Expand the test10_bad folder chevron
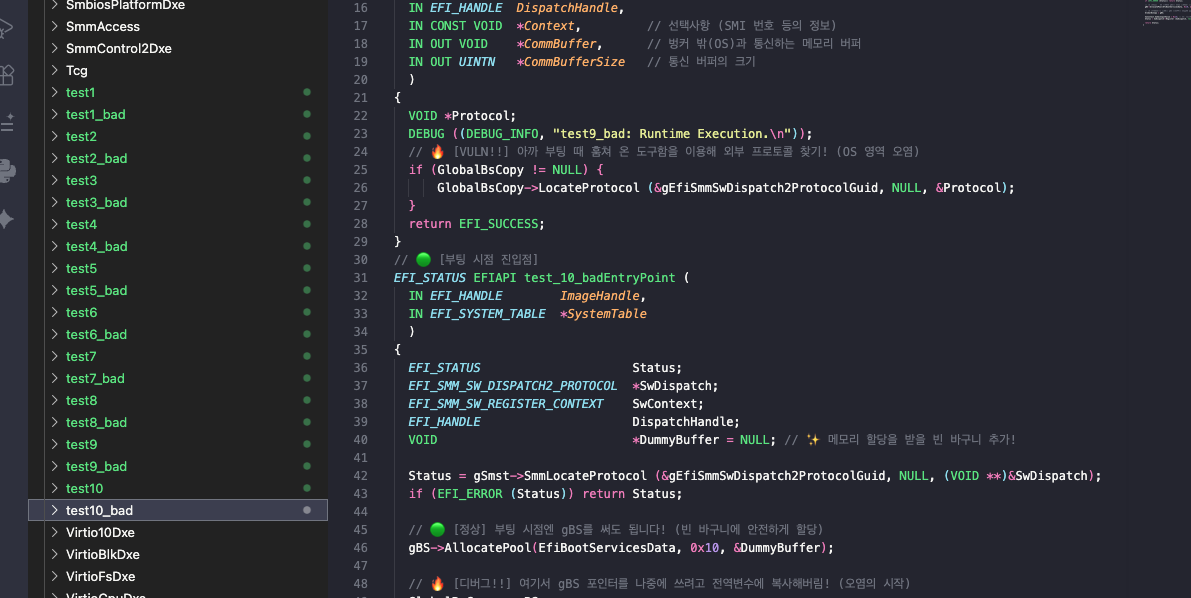This screenshot has width=1191, height=598. (54, 510)
